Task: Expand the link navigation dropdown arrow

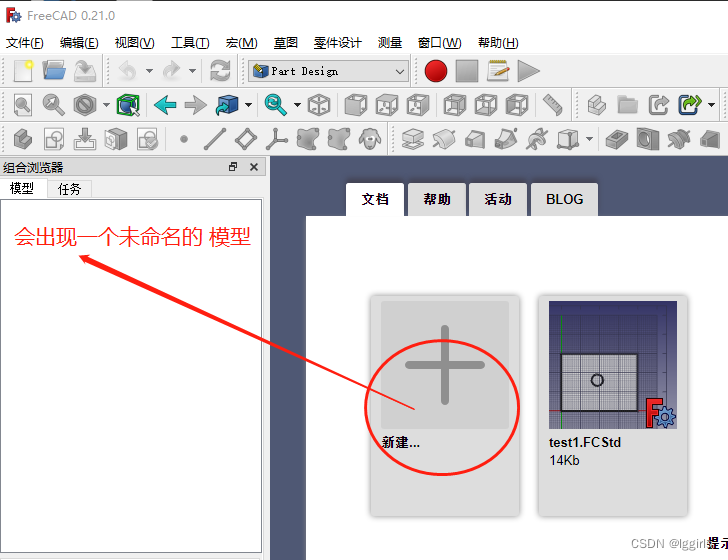Action: pyautogui.click(x=248, y=105)
